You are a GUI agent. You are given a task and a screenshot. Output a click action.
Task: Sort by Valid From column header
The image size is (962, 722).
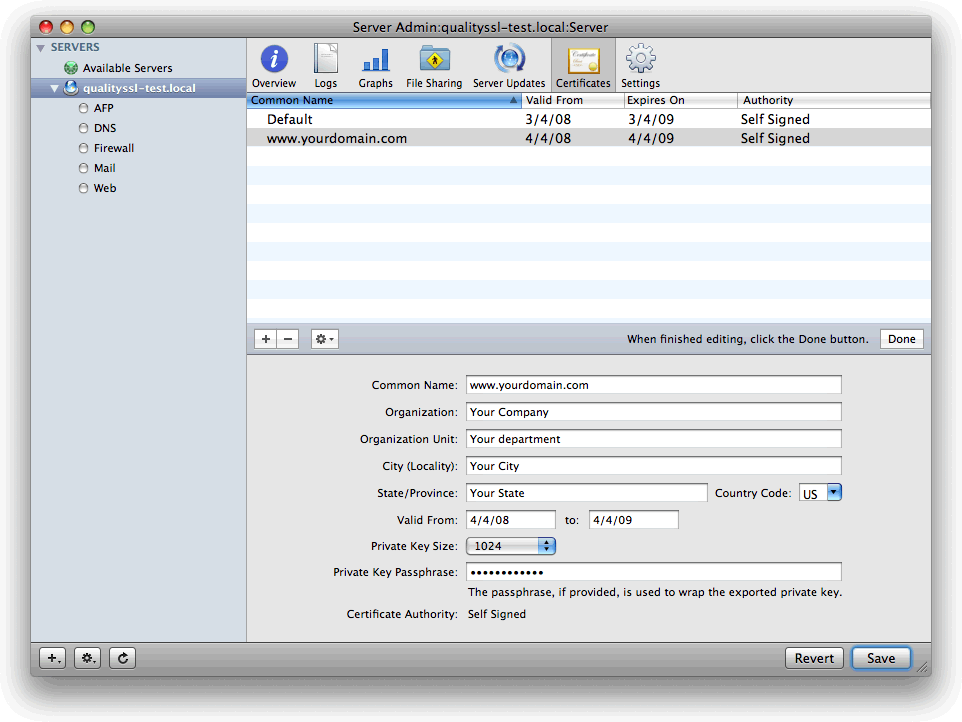[572, 100]
